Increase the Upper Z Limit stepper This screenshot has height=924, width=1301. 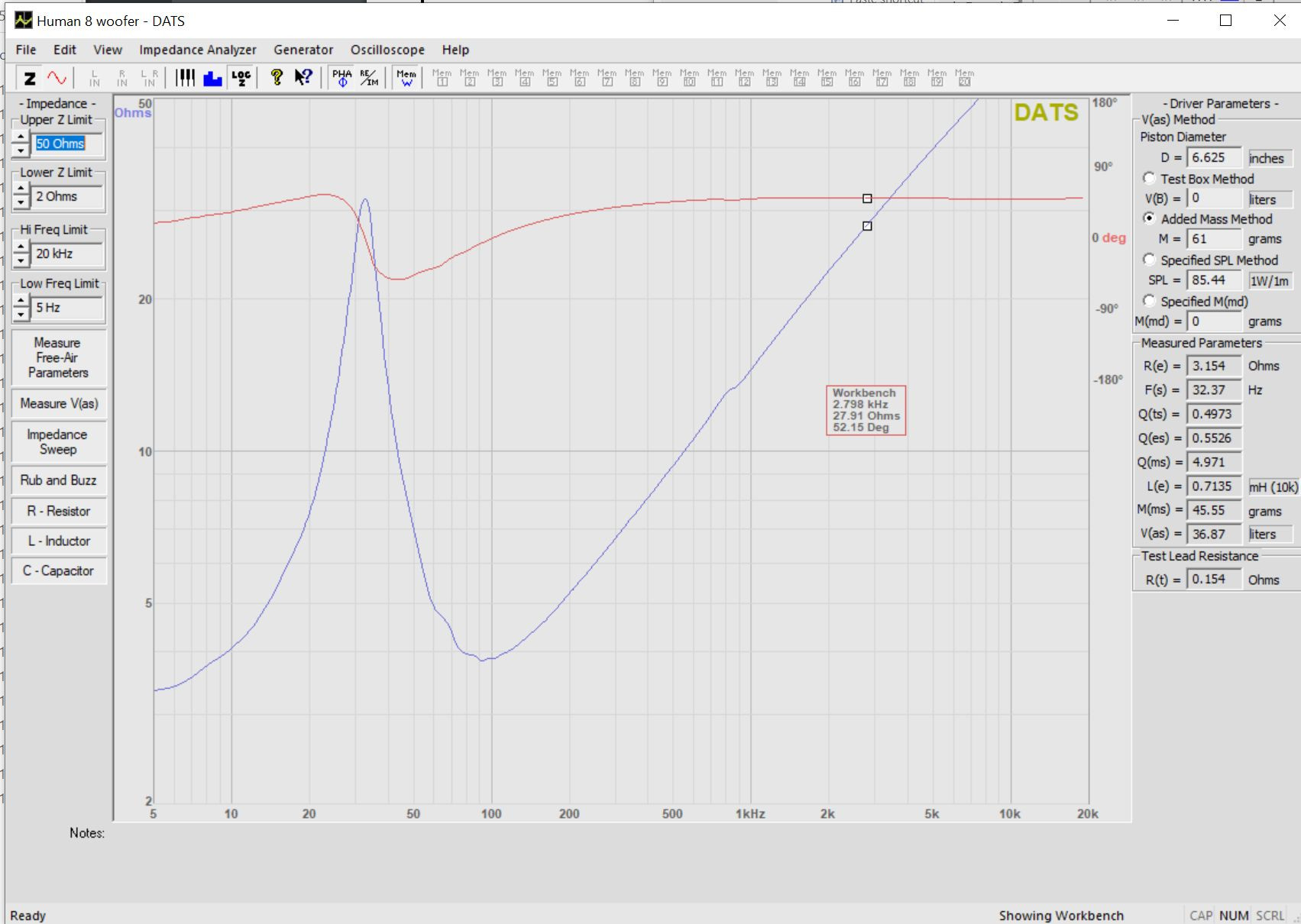(21, 137)
